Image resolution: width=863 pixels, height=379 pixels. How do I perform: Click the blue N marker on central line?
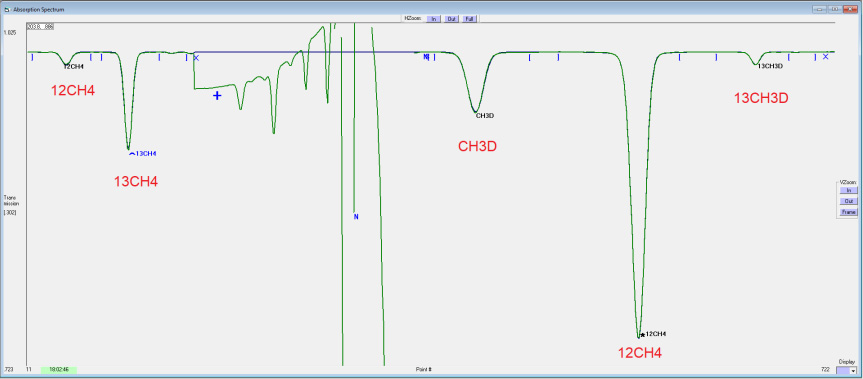point(356,217)
